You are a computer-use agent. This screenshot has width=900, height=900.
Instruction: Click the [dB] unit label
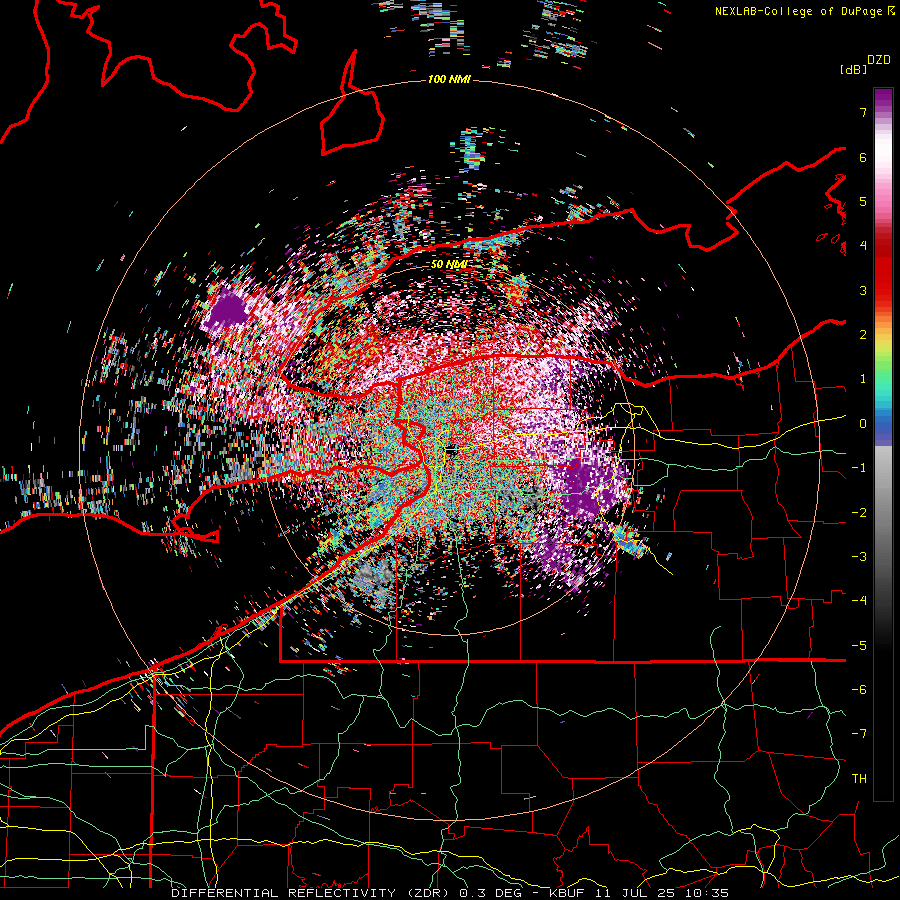[853, 69]
